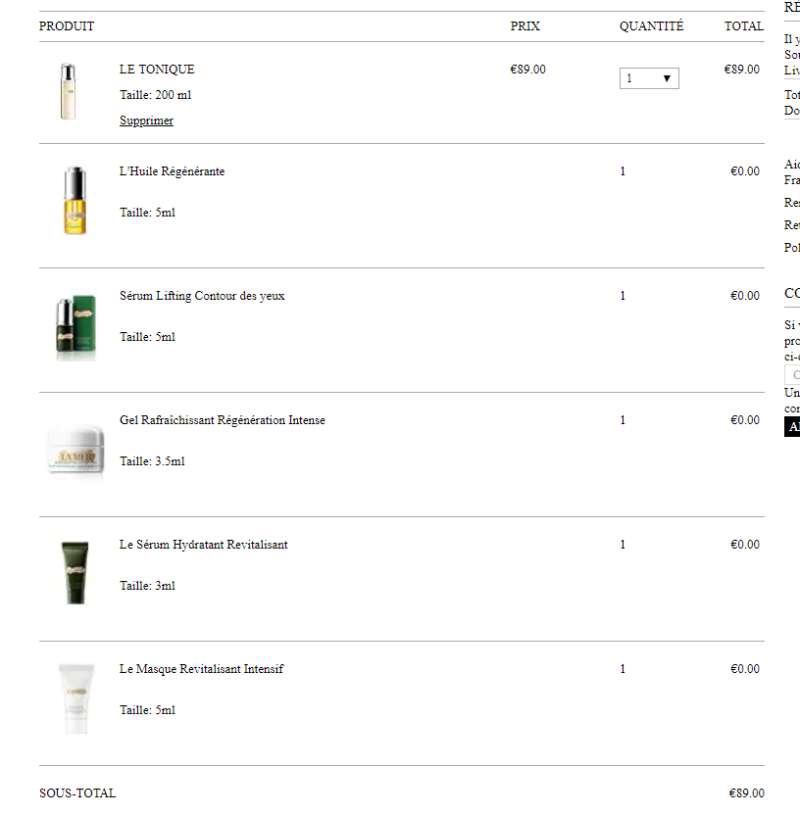Viewport: 800px width, 816px height.
Task: Click the PRODUIT column header
Action: (67, 26)
